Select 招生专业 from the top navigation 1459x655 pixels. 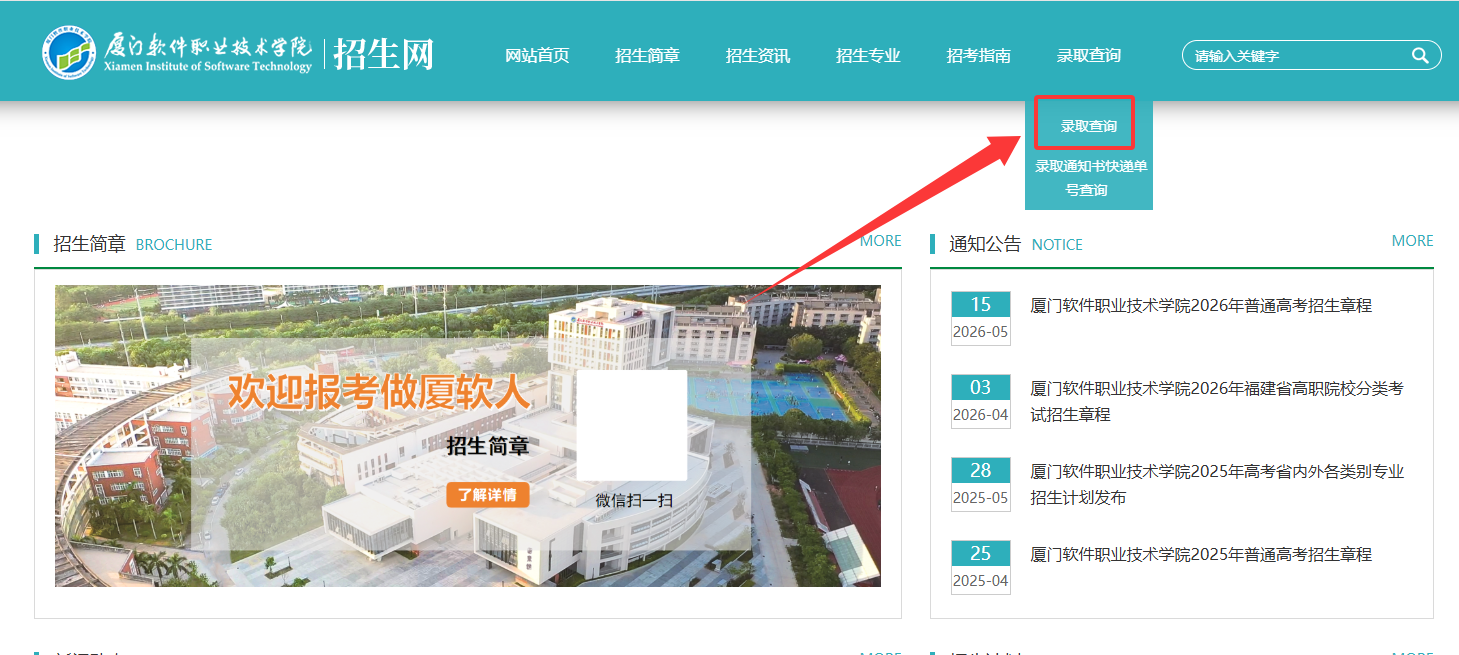[868, 55]
